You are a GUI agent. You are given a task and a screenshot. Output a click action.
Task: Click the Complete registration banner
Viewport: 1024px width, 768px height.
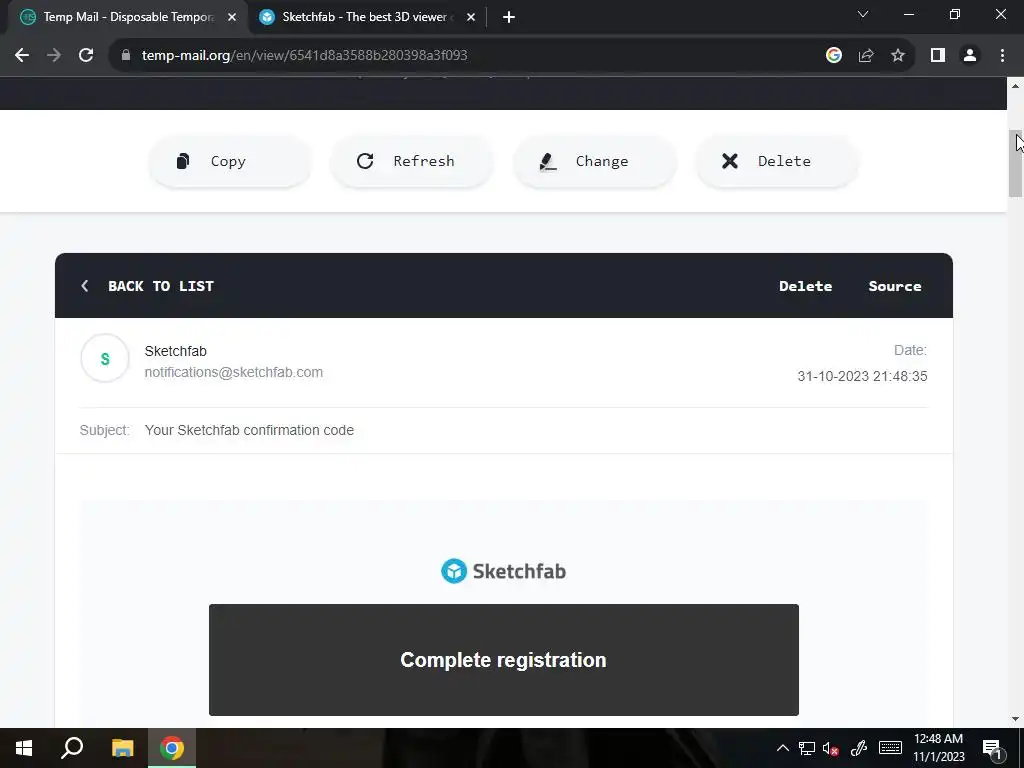504,660
